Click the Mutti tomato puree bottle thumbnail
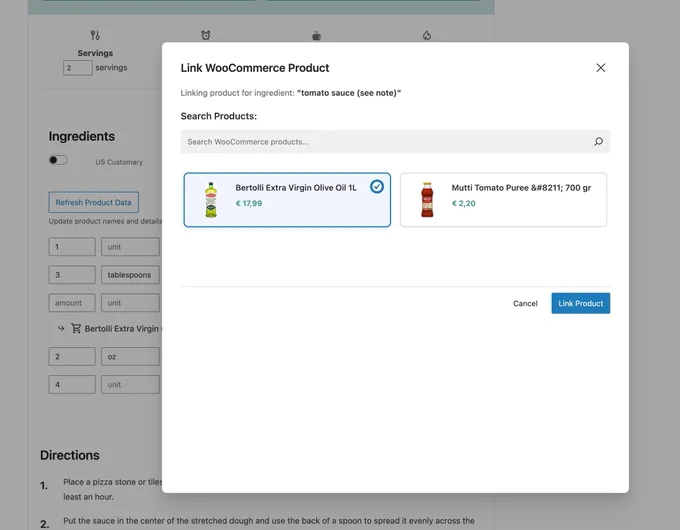The width and height of the screenshot is (680, 530). coord(427,200)
